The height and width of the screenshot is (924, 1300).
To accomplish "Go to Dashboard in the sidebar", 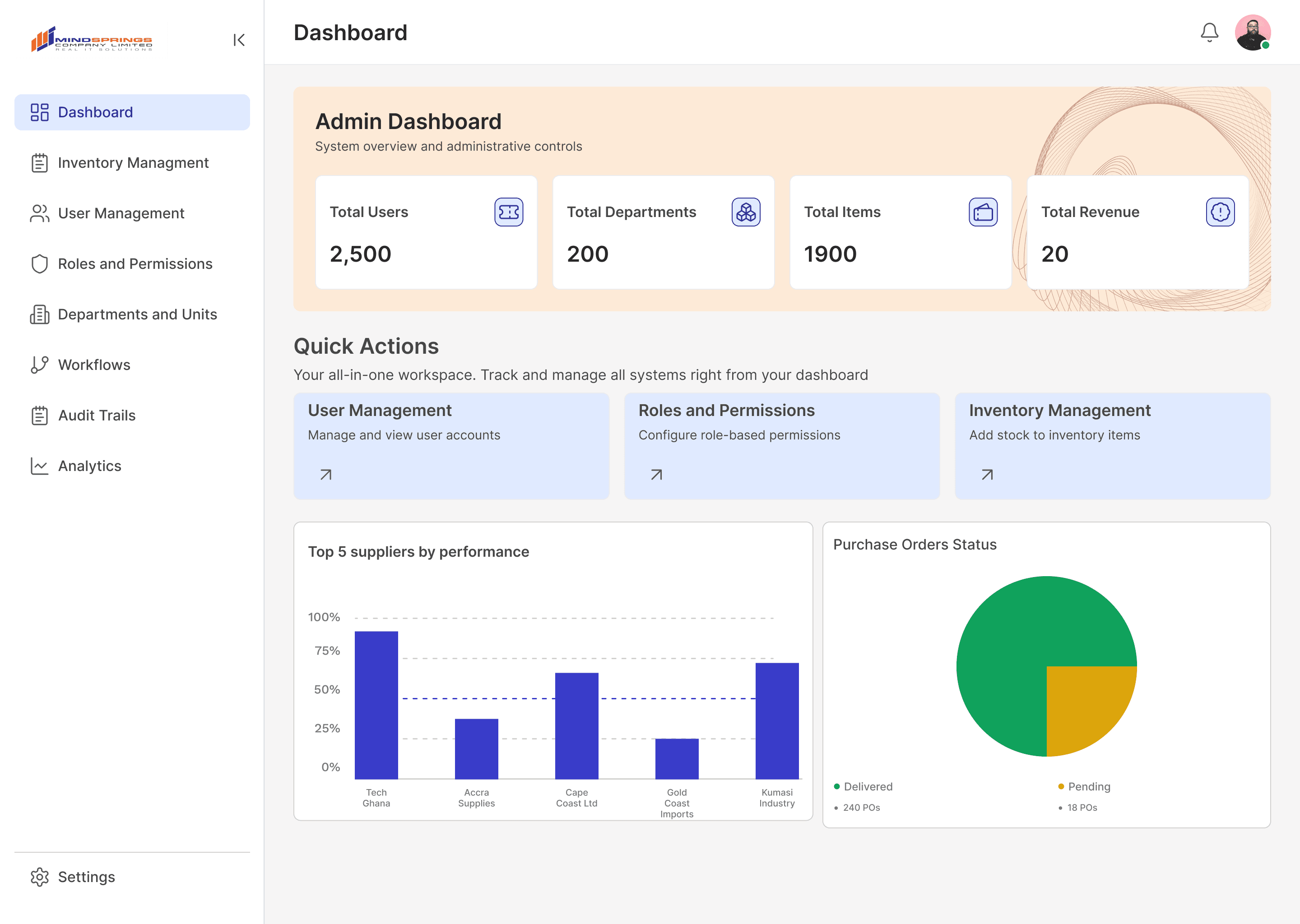I will coord(132,112).
